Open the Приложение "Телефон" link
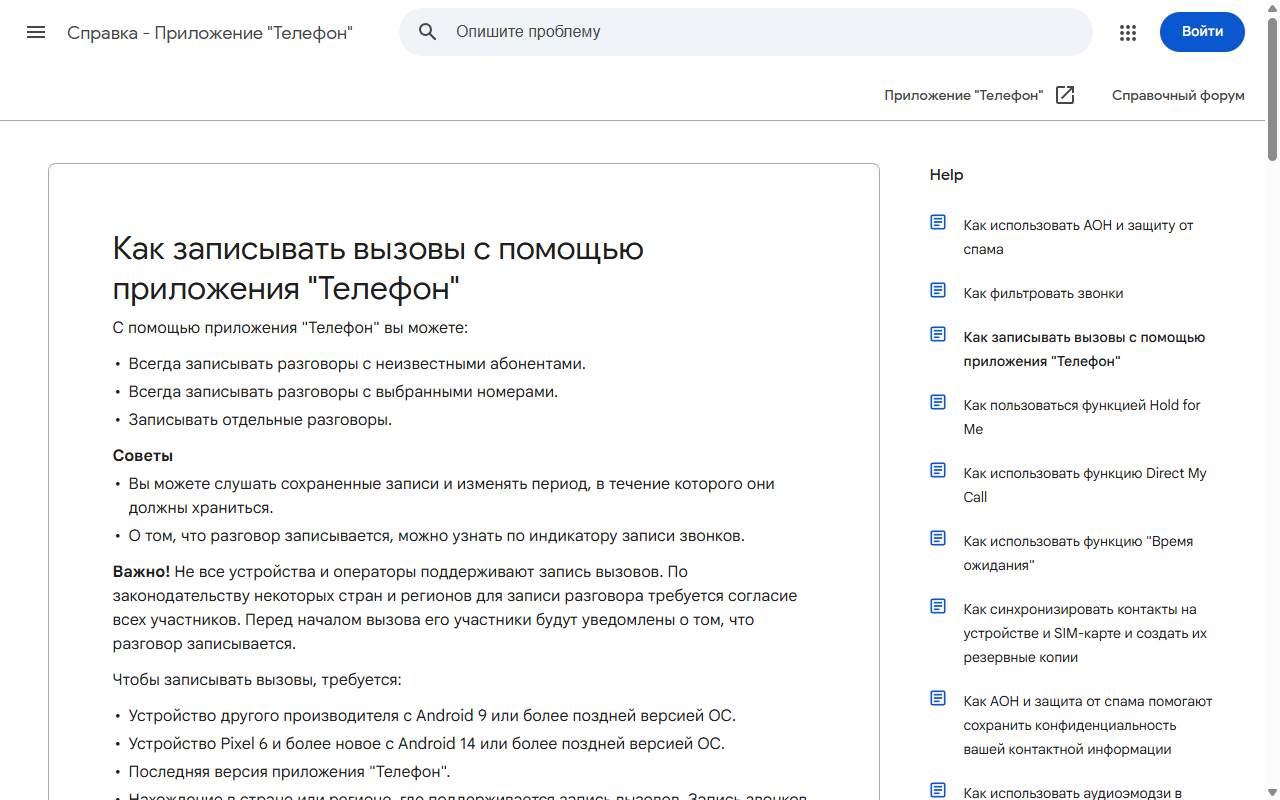1280x800 pixels. (x=963, y=95)
